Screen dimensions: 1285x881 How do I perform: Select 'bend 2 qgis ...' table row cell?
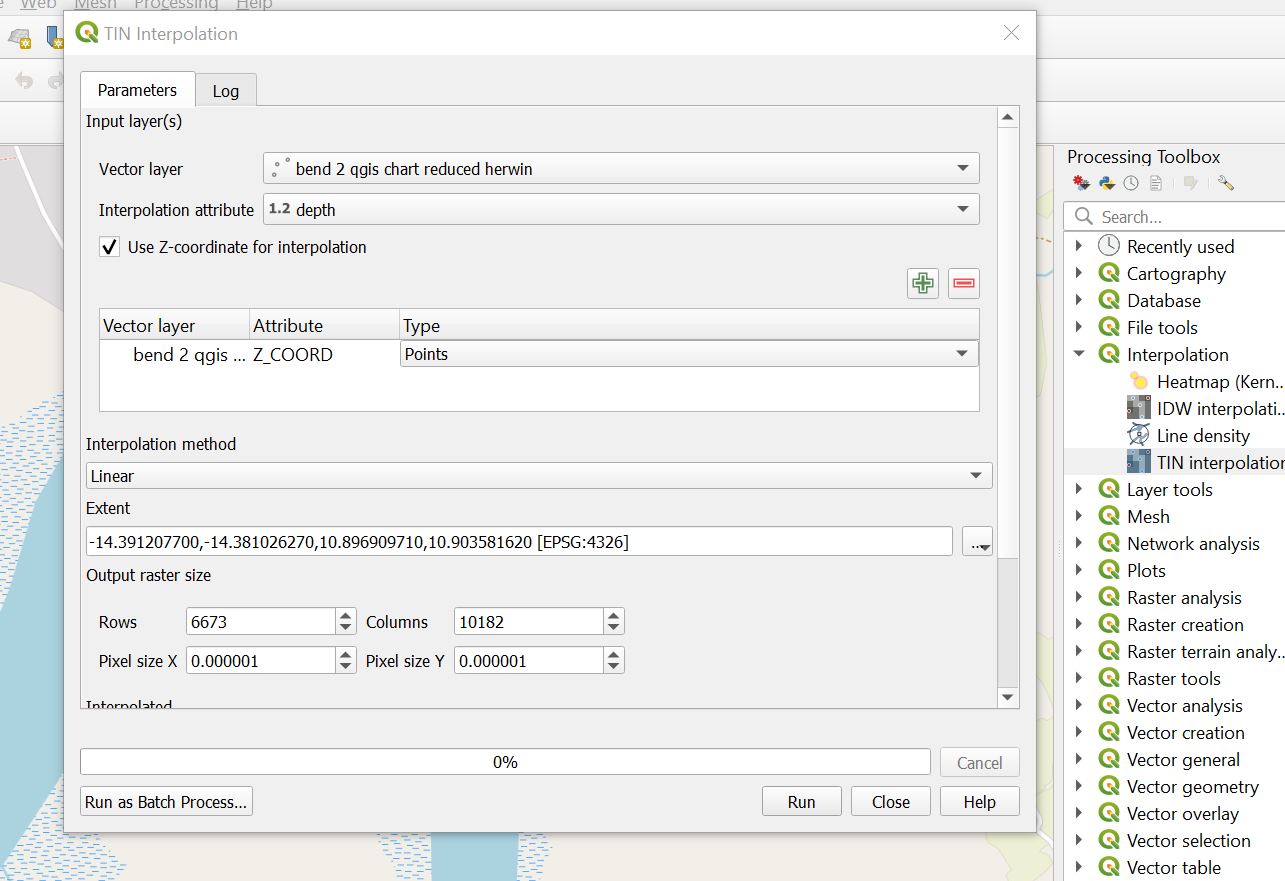point(175,354)
